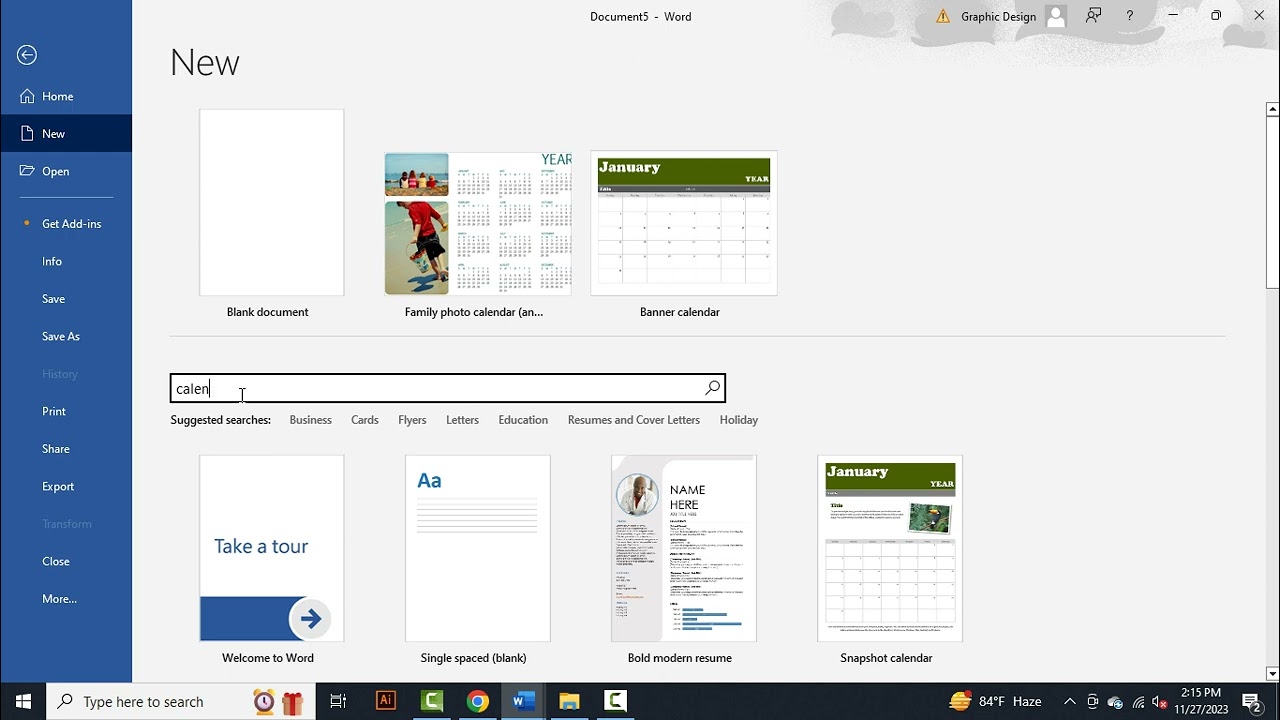Click the Cards suggested search

tap(364, 420)
